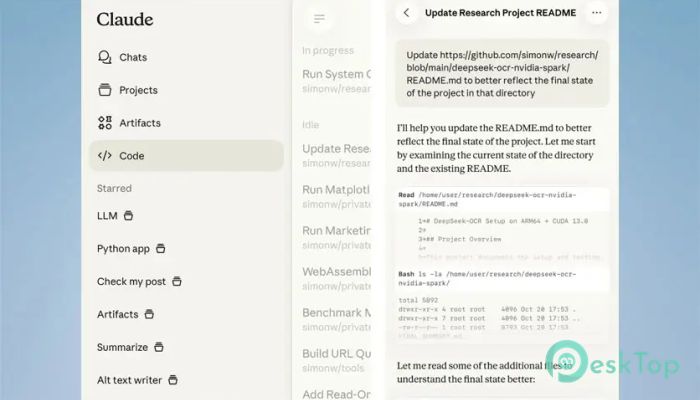This screenshot has height=400, width=700.
Task: Go back with the left chevron button
Action: pyautogui.click(x=407, y=13)
